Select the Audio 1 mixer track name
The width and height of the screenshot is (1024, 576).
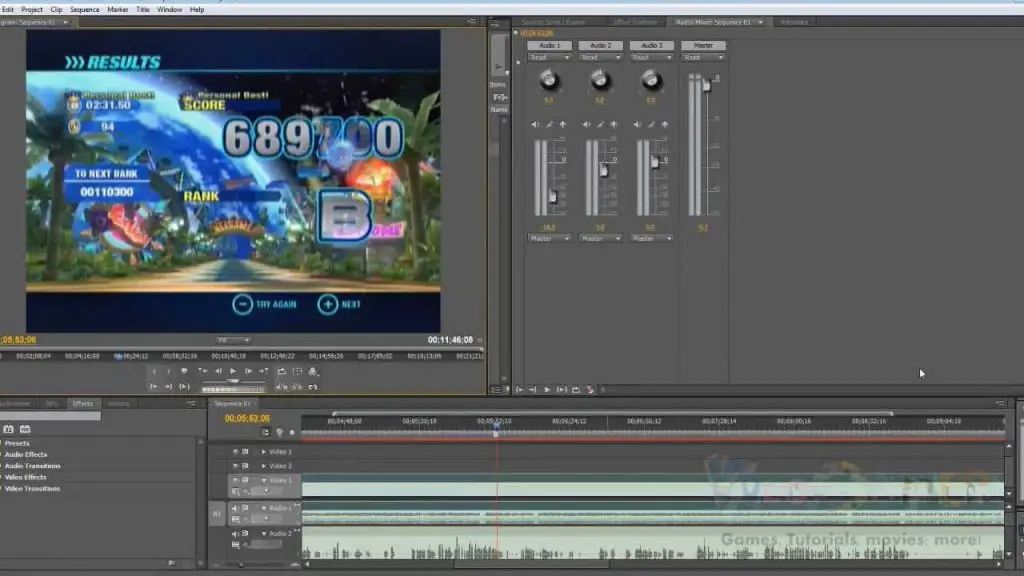click(x=549, y=45)
